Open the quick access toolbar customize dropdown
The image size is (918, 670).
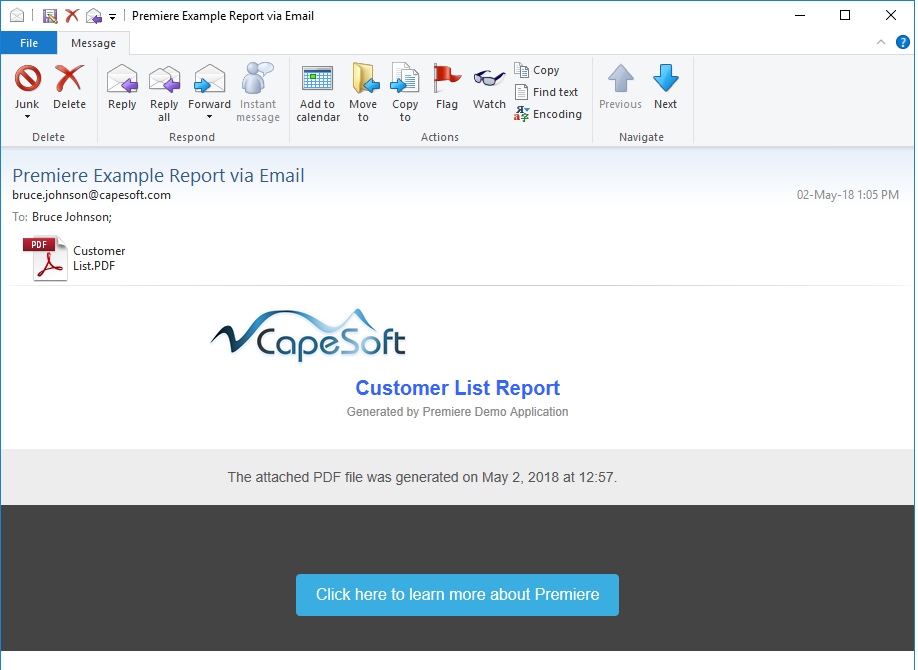tap(112, 16)
